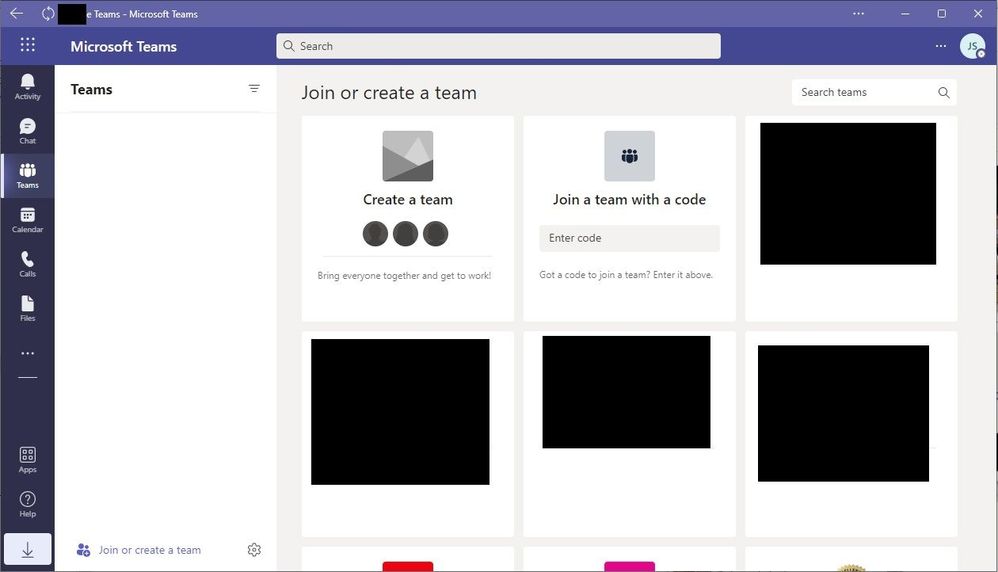Screen dimensions: 998x572
Task: Click the Join a team people icon
Action: click(x=629, y=156)
